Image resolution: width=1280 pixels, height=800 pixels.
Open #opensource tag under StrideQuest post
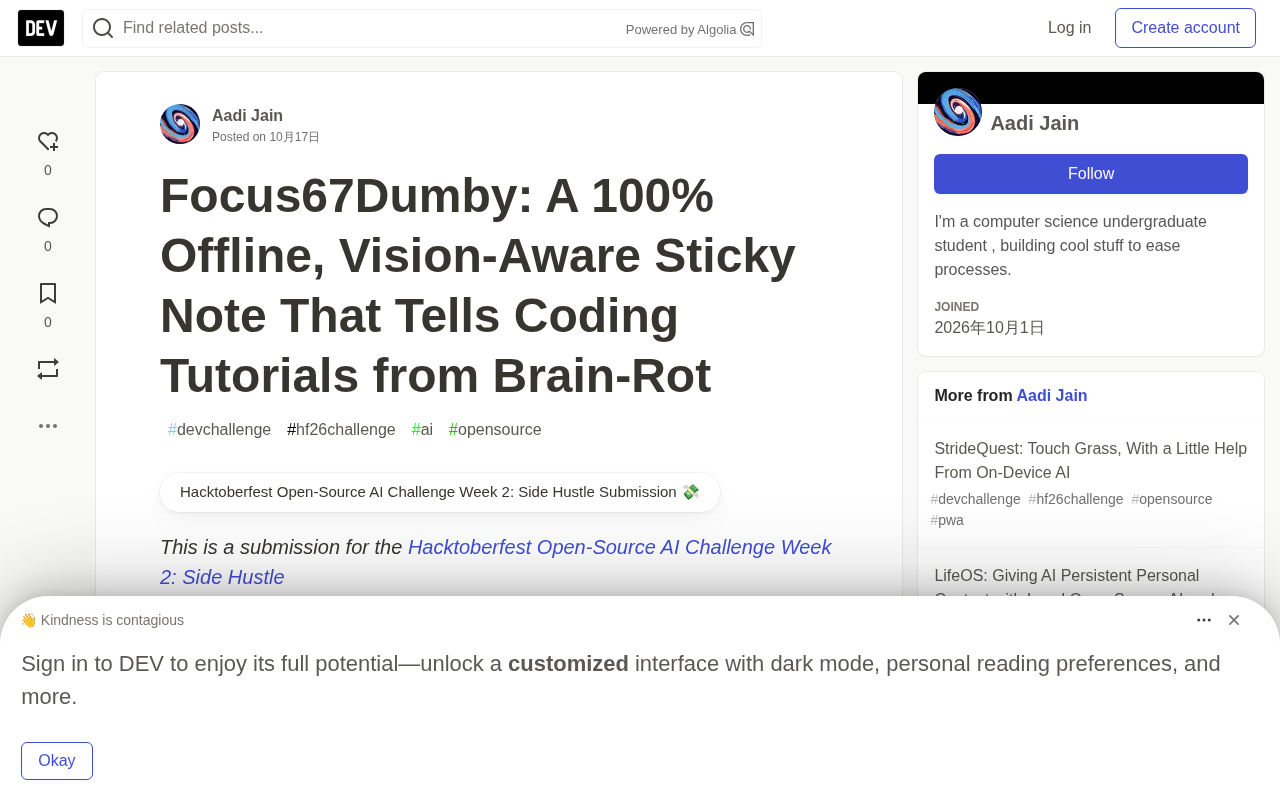click(1172, 499)
